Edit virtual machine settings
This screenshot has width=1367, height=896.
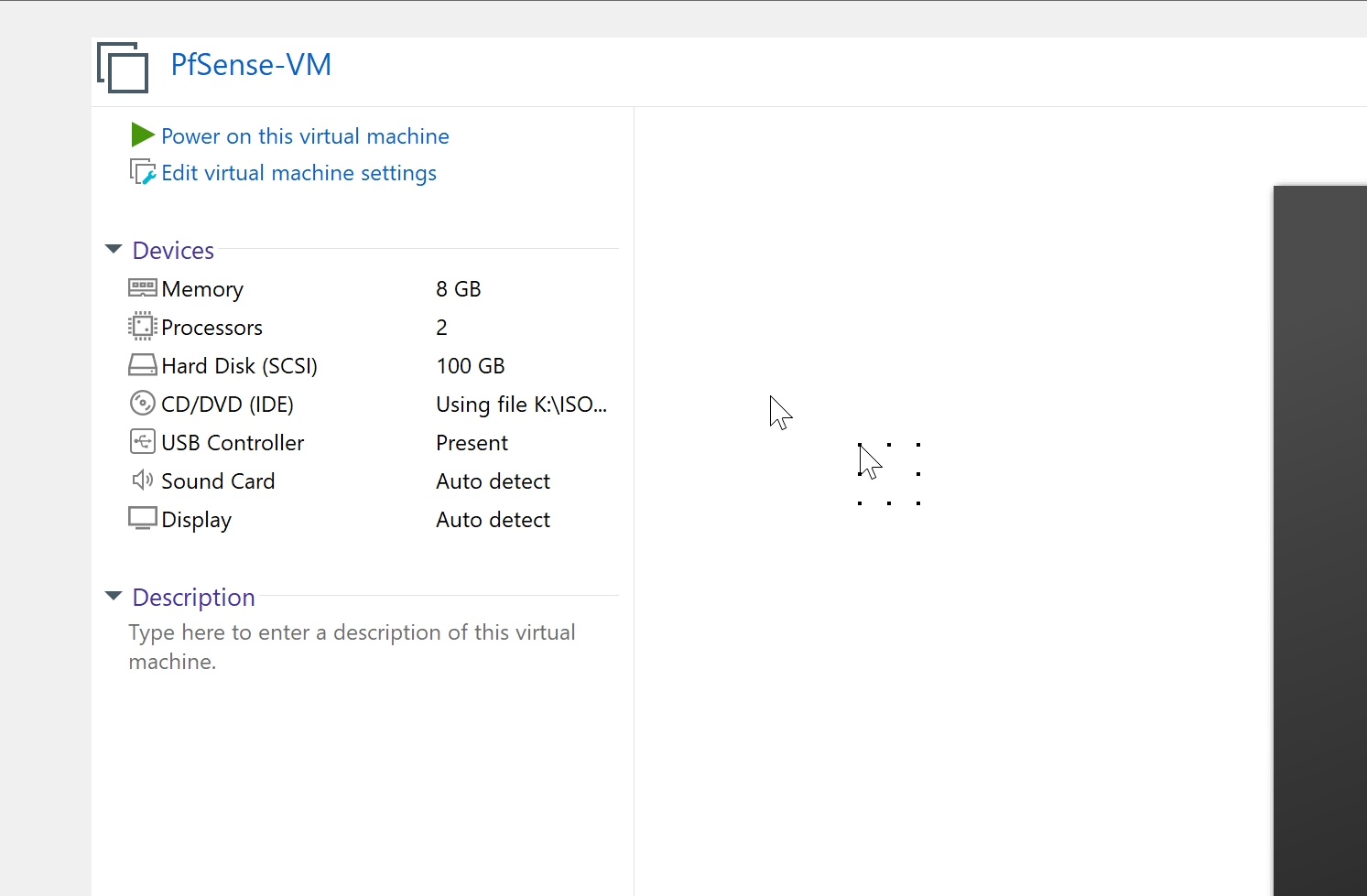(x=298, y=172)
